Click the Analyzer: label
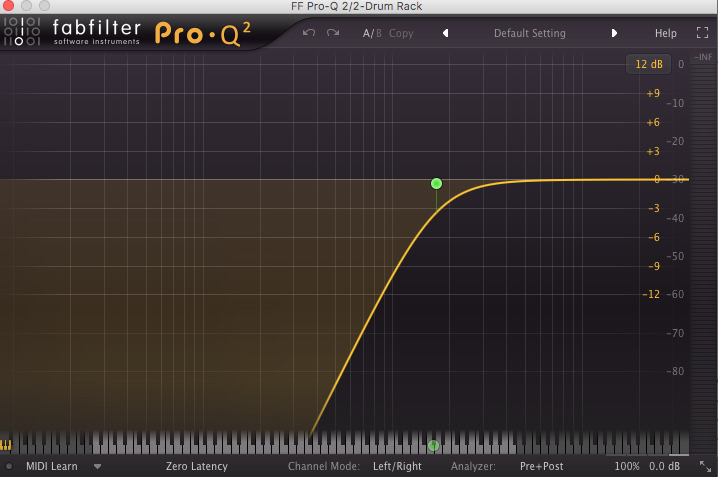This screenshot has width=718, height=477. point(473,466)
